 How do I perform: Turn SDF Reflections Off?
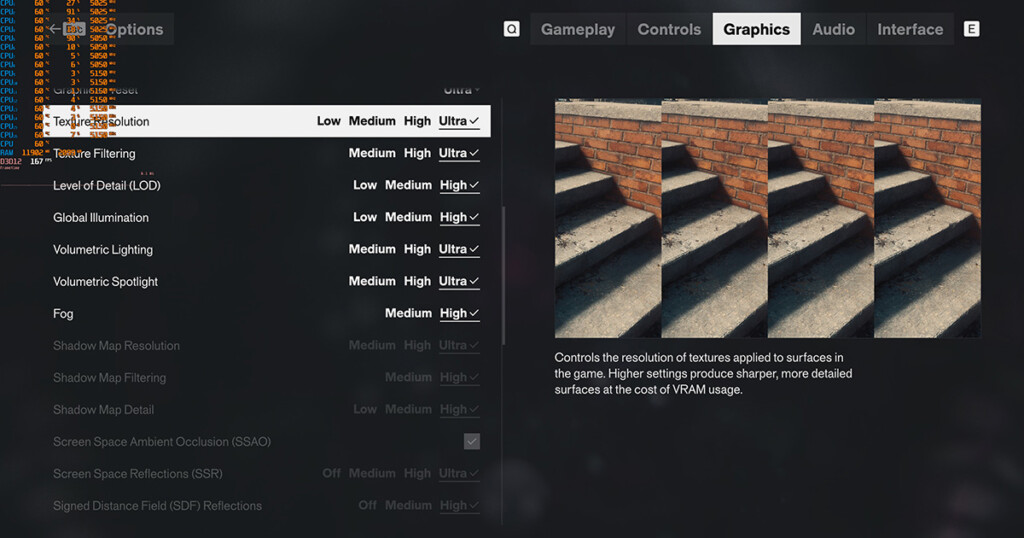pos(368,505)
